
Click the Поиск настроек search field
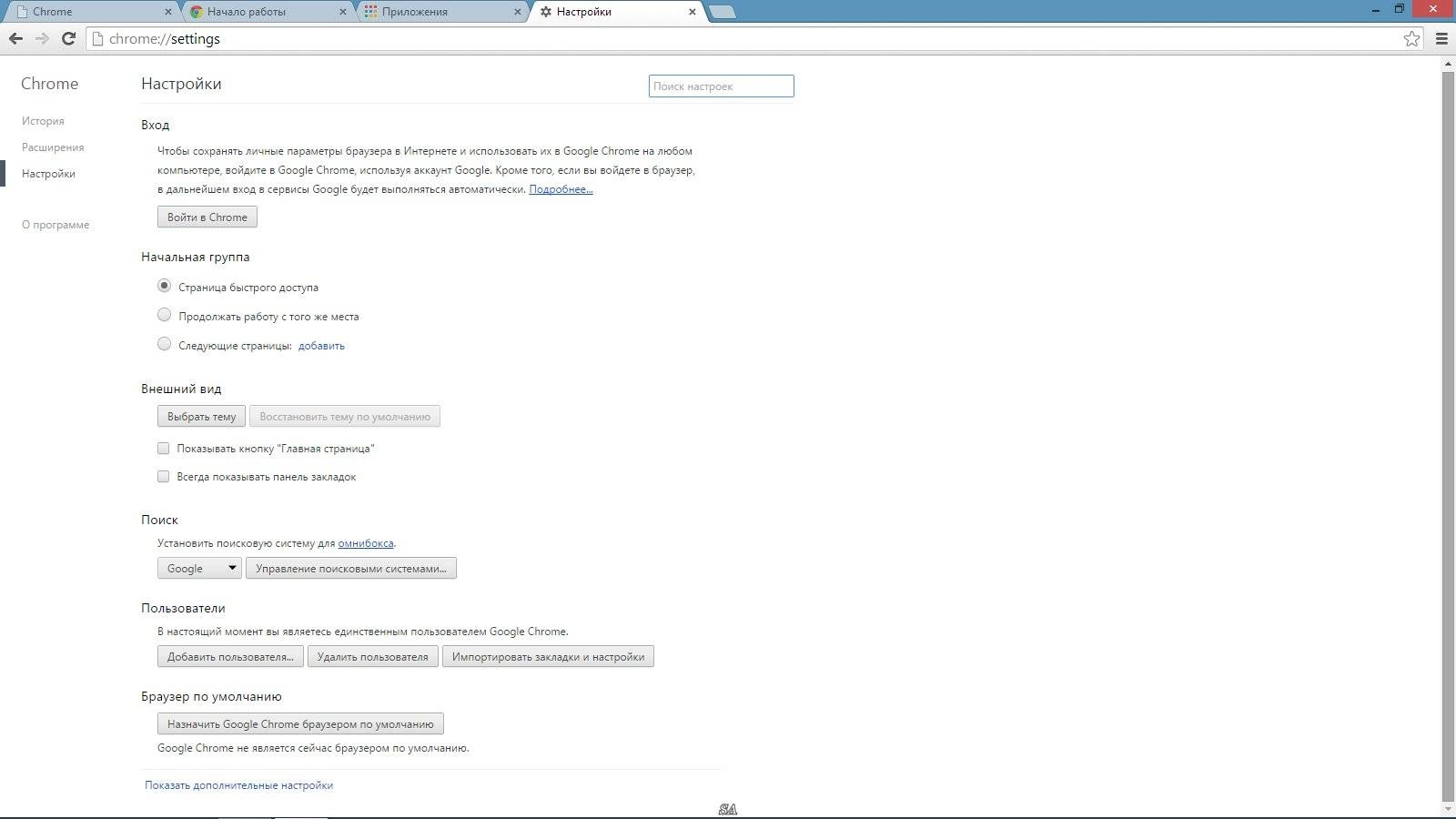point(722,86)
